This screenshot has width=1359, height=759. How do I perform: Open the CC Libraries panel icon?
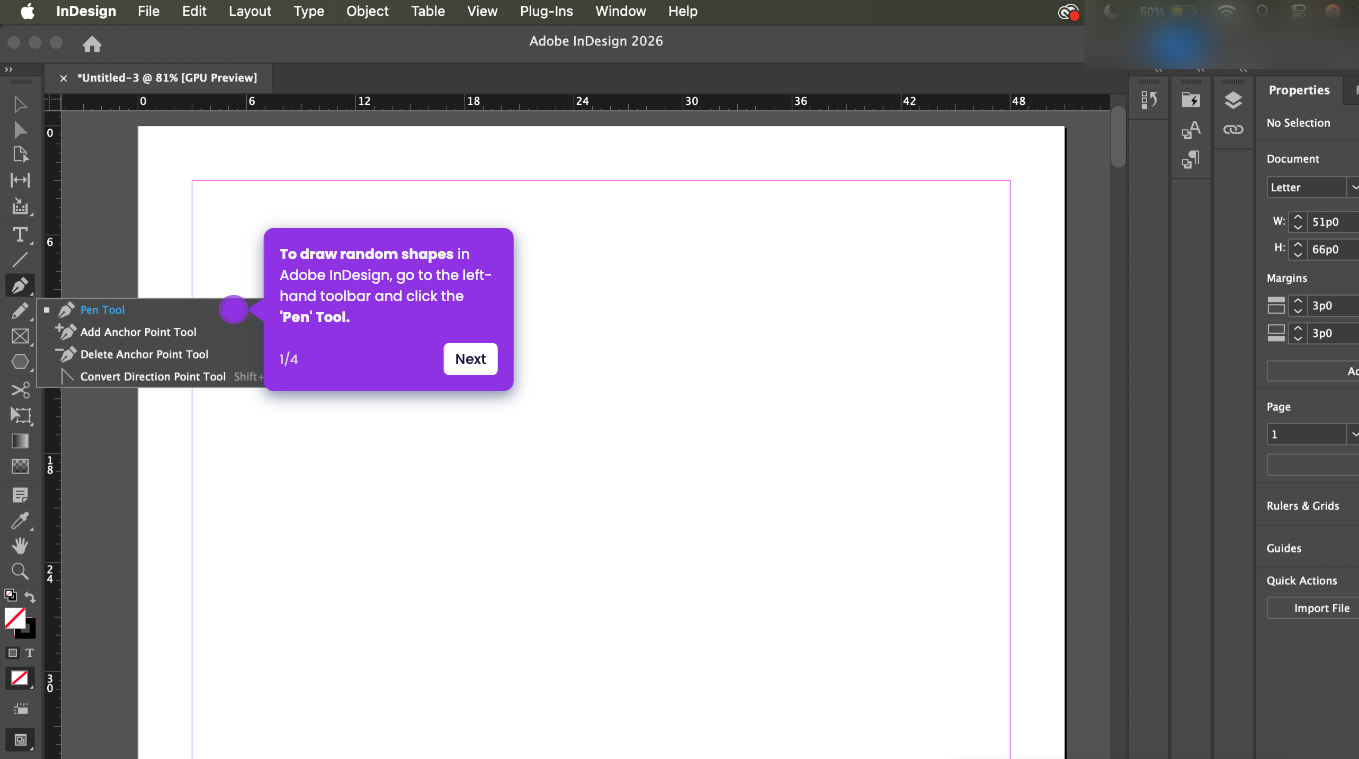1191,100
